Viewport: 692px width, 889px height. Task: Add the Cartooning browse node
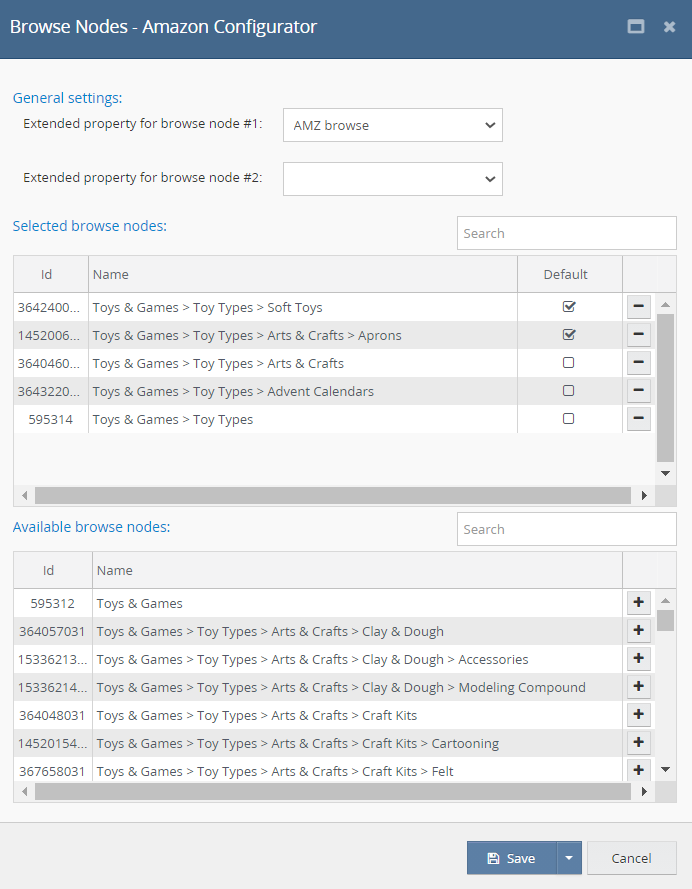(x=639, y=743)
